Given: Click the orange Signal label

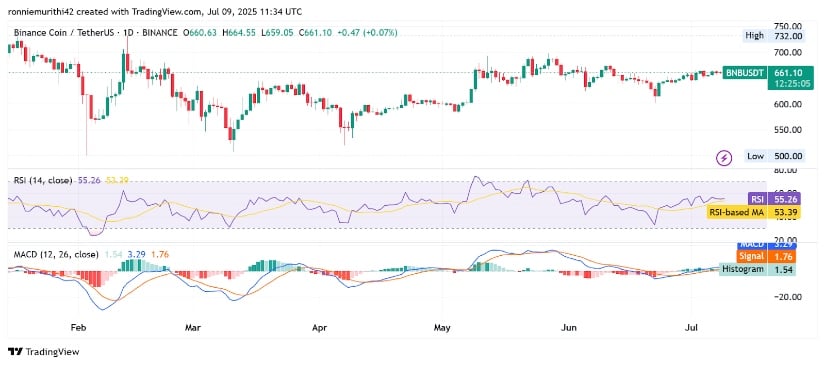Looking at the screenshot, I should 751,256.
